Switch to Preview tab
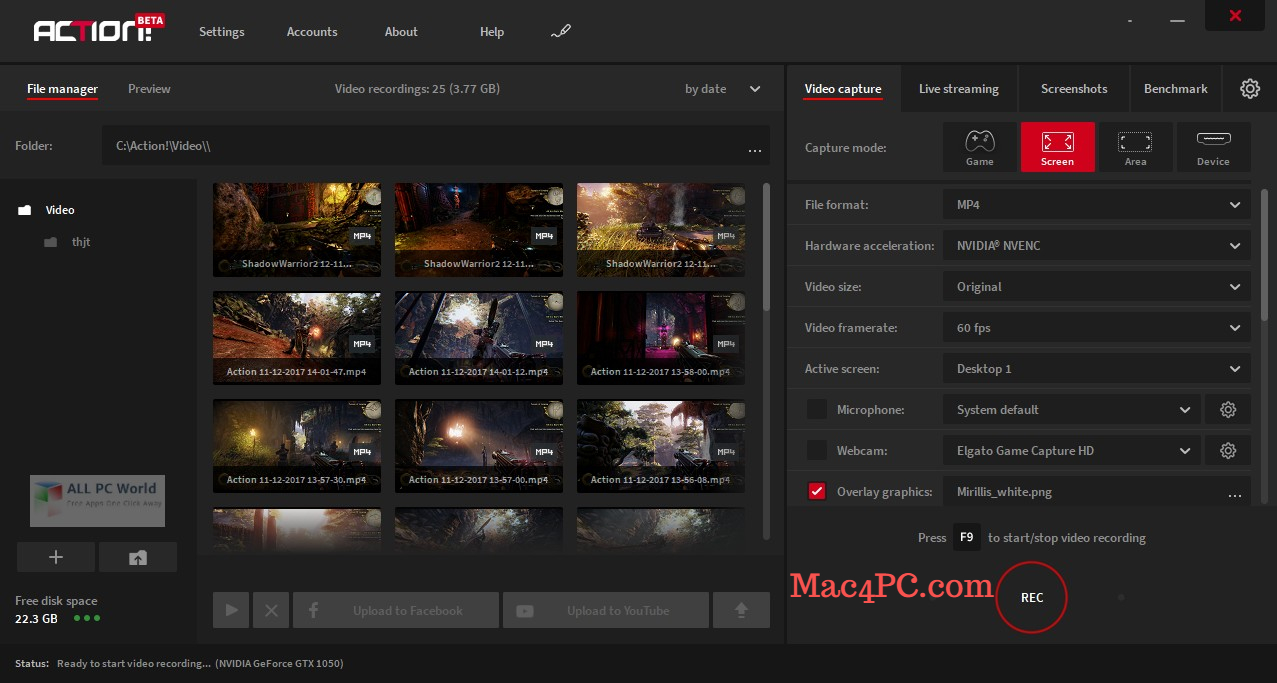The height and width of the screenshot is (683, 1277). (x=149, y=89)
